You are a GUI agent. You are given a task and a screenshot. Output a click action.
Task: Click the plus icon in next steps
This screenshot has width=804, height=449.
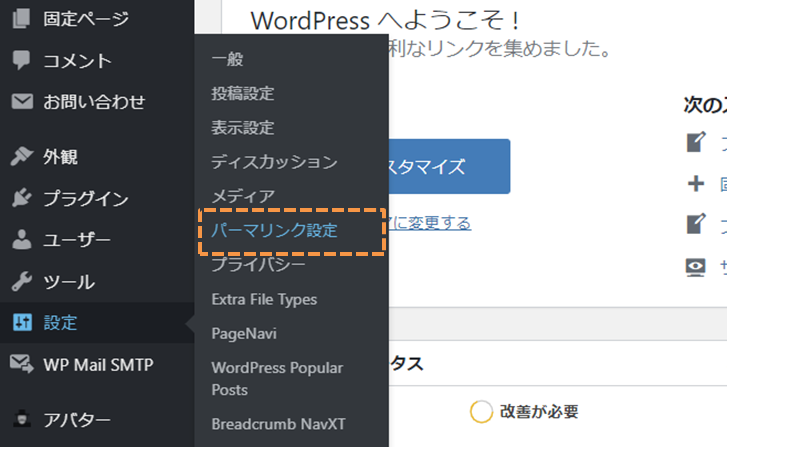pyautogui.click(x=696, y=183)
